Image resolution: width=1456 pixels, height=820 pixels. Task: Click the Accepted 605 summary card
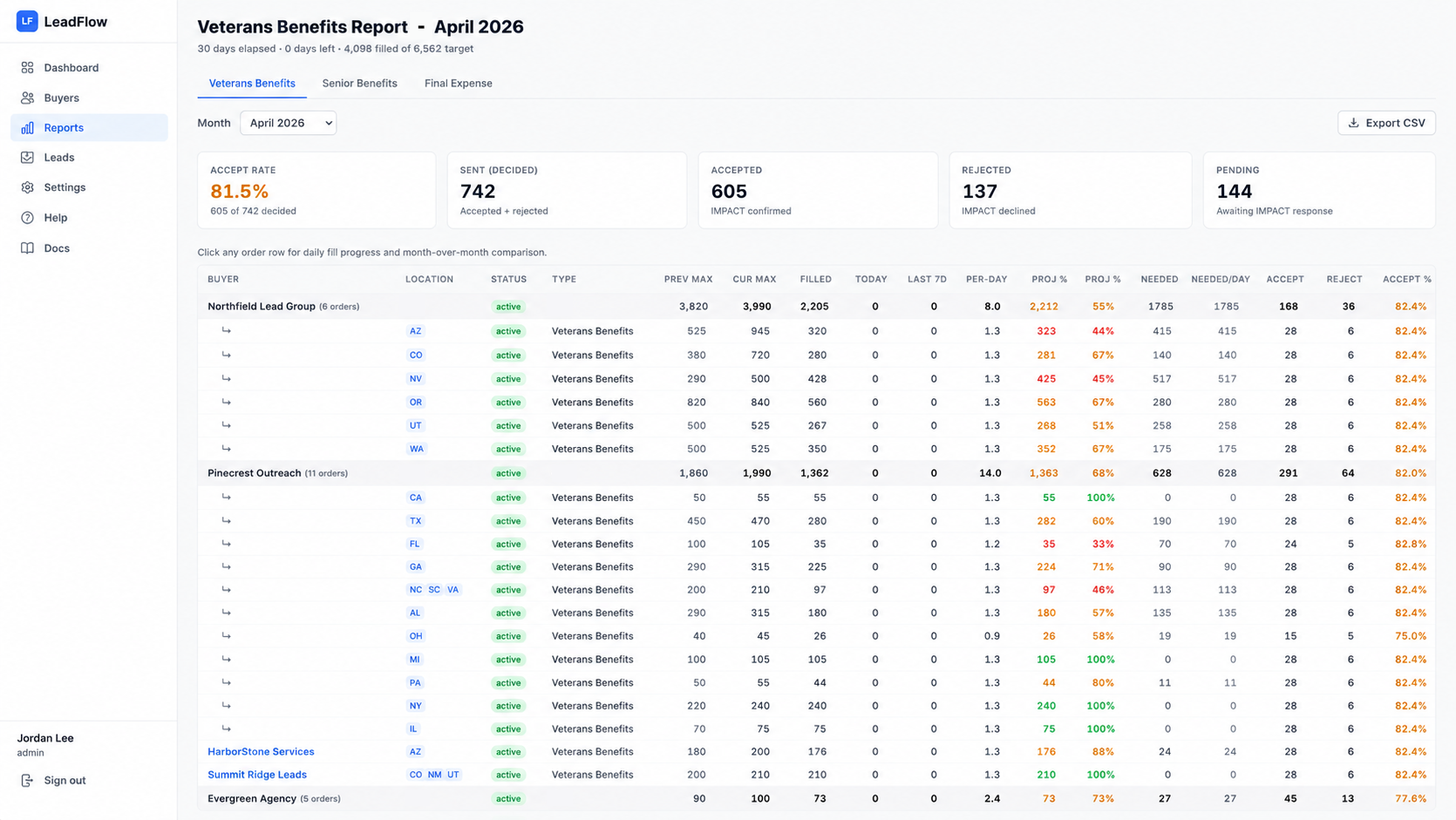pos(818,190)
